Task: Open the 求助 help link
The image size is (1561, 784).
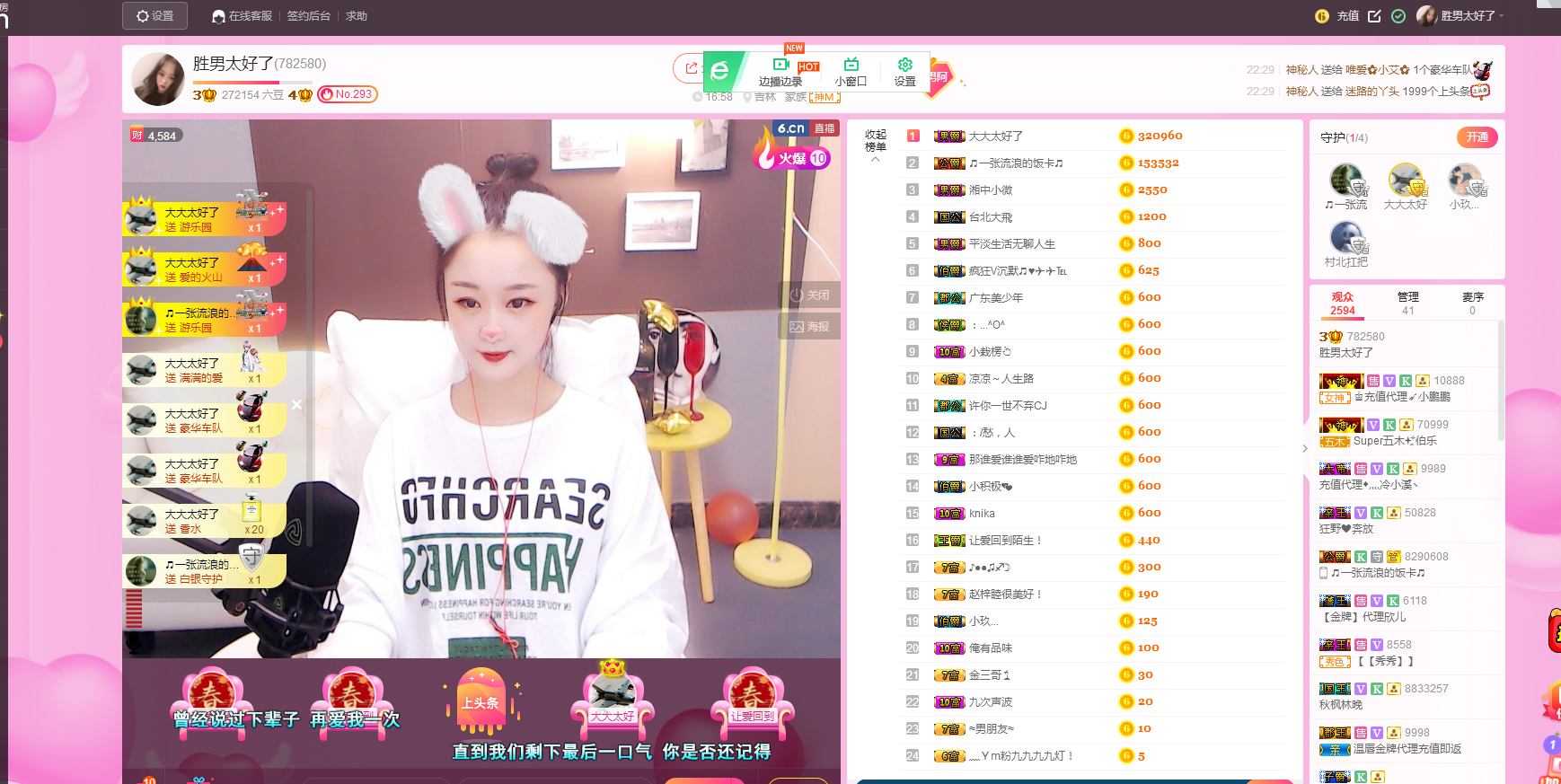Action: pos(357,16)
